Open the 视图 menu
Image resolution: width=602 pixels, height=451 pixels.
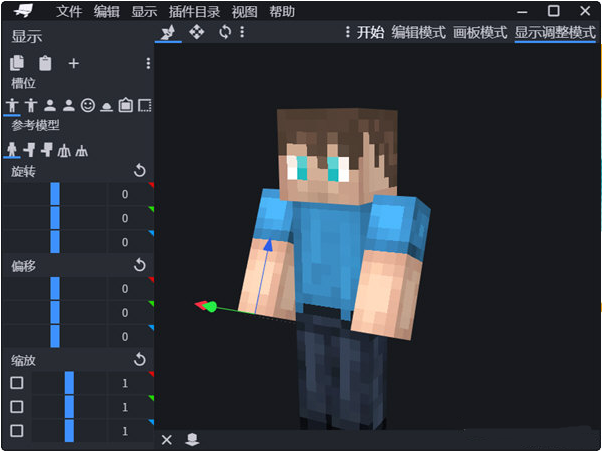click(244, 12)
